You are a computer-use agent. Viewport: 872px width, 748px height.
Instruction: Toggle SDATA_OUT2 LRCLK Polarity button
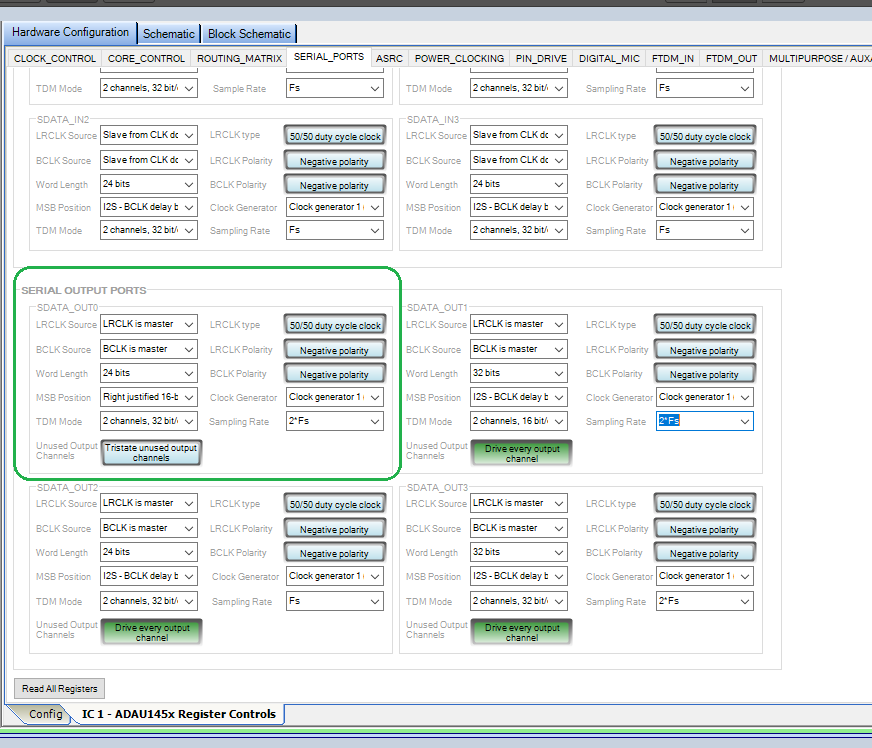pyautogui.click(x=335, y=529)
